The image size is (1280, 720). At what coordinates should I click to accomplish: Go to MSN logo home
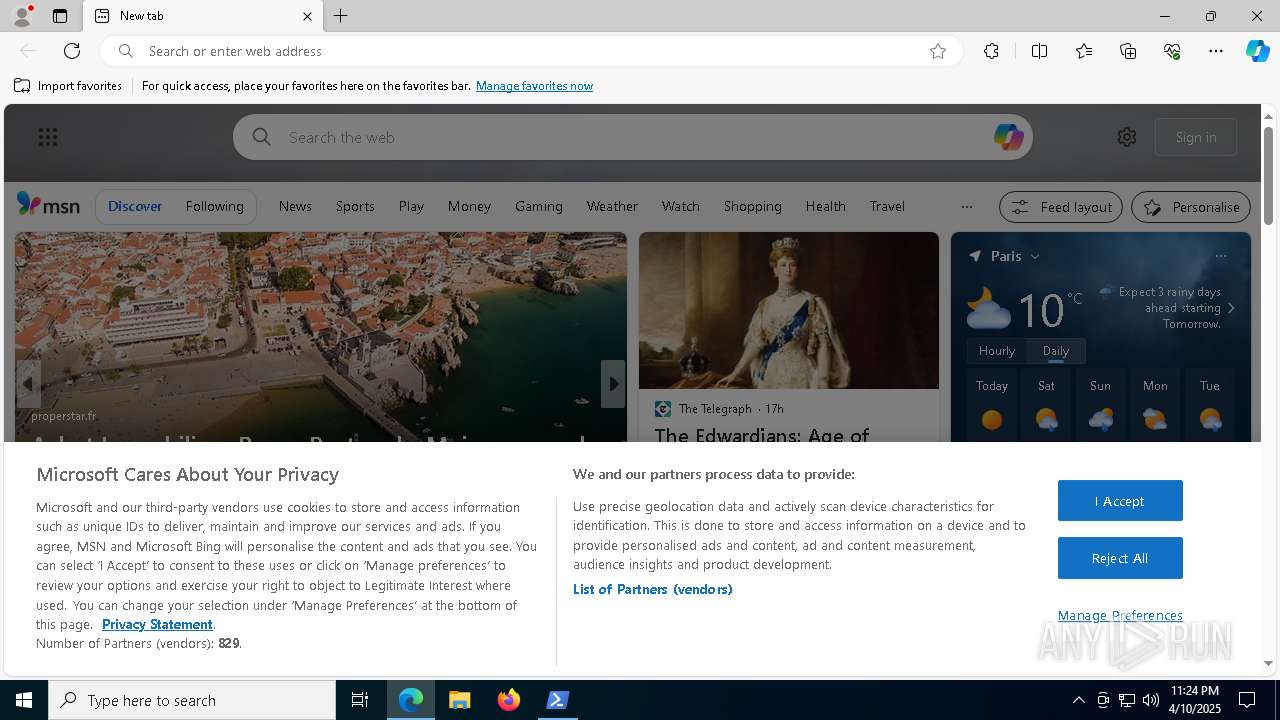pos(48,205)
